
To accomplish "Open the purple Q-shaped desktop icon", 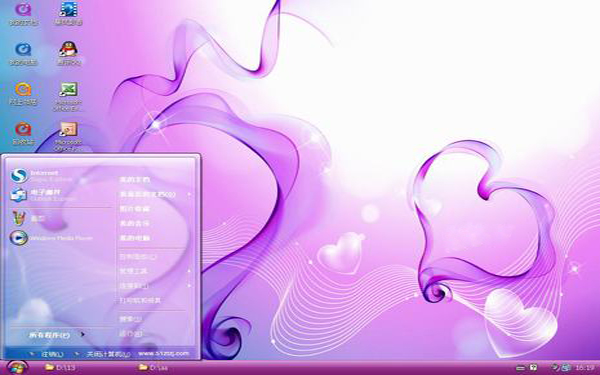I will pyautogui.click(x=23, y=13).
